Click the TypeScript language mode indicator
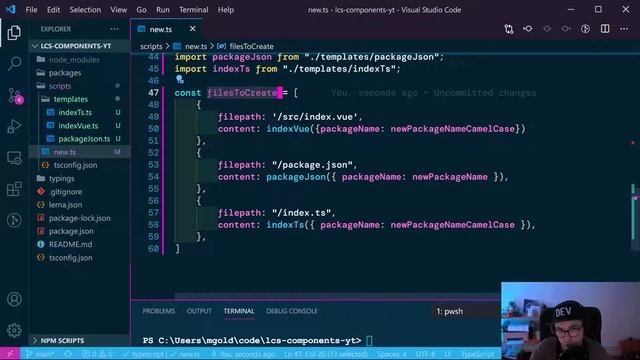 point(477,354)
